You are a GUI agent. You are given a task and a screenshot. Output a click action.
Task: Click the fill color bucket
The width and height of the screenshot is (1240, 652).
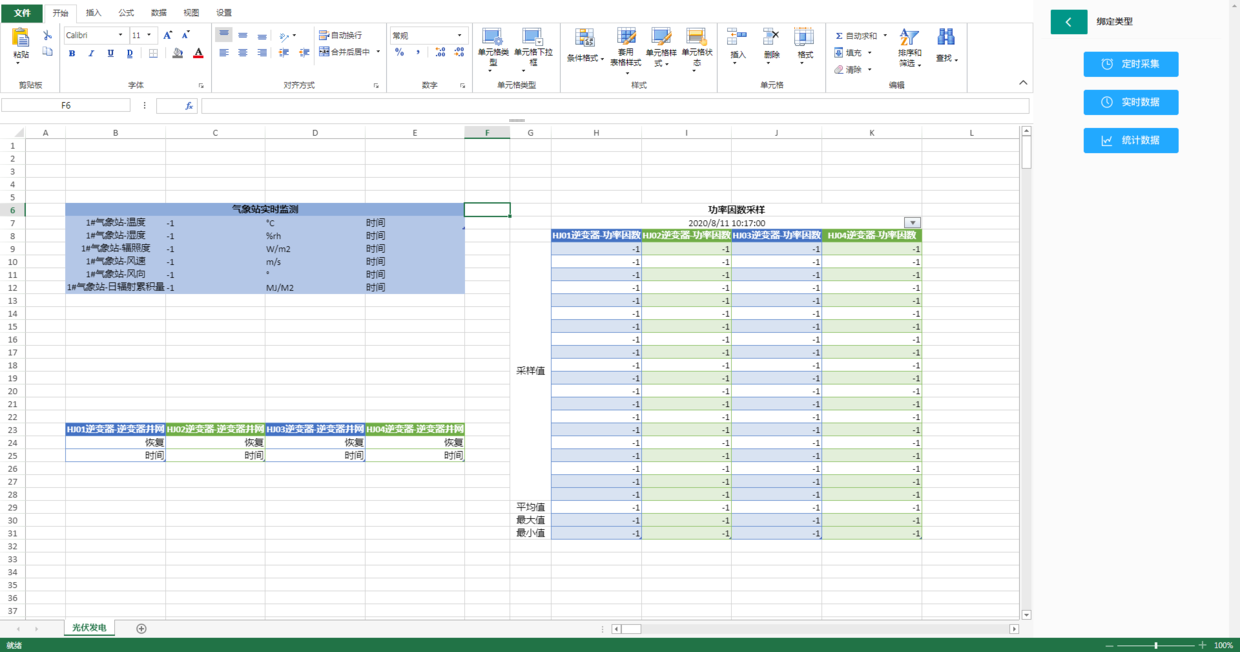(177, 53)
